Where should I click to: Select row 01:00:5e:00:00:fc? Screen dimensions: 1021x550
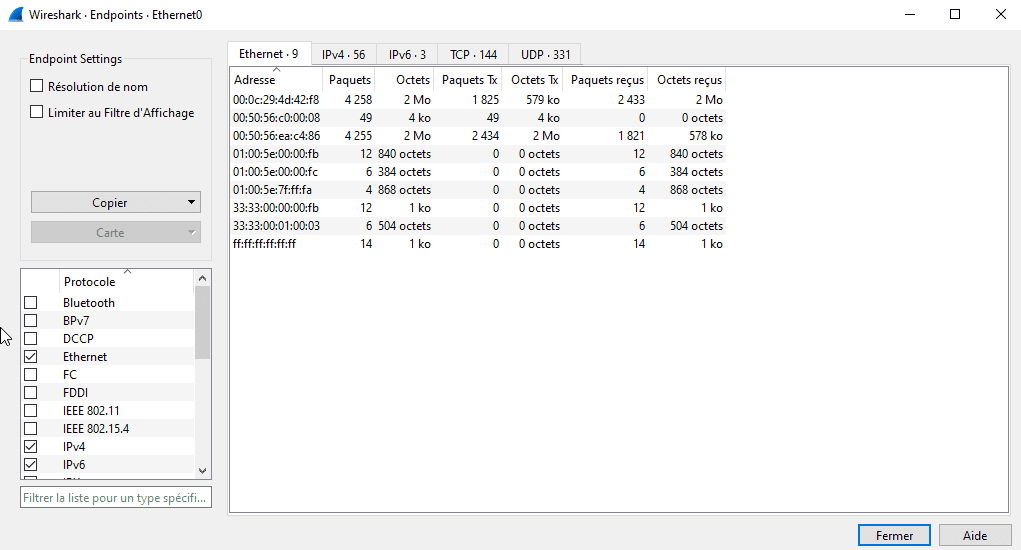(x=478, y=172)
